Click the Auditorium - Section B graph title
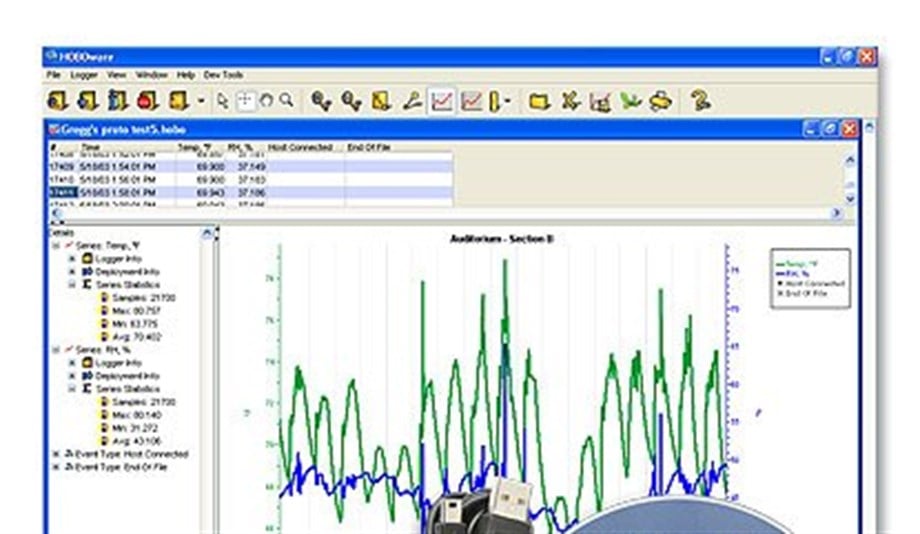Image resolution: width=920 pixels, height=534 pixels. pyautogui.click(x=515, y=239)
